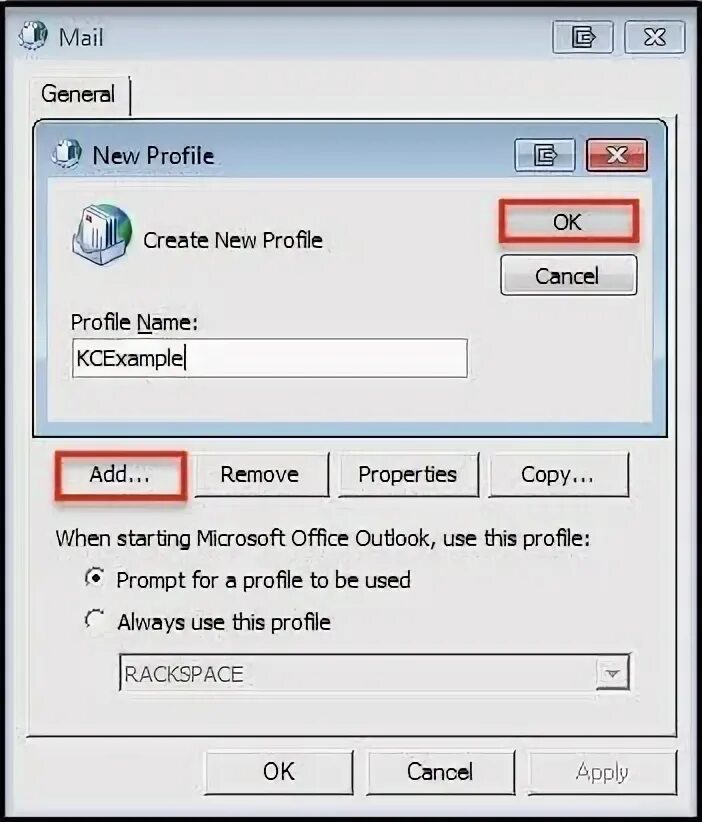Click the Mail window help button icon
702x822 pixels.
coord(582,37)
